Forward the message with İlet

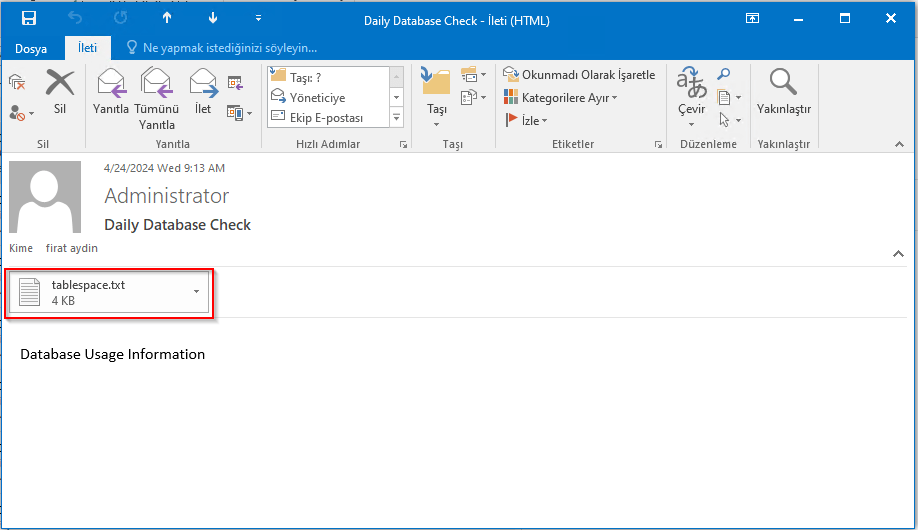(203, 91)
